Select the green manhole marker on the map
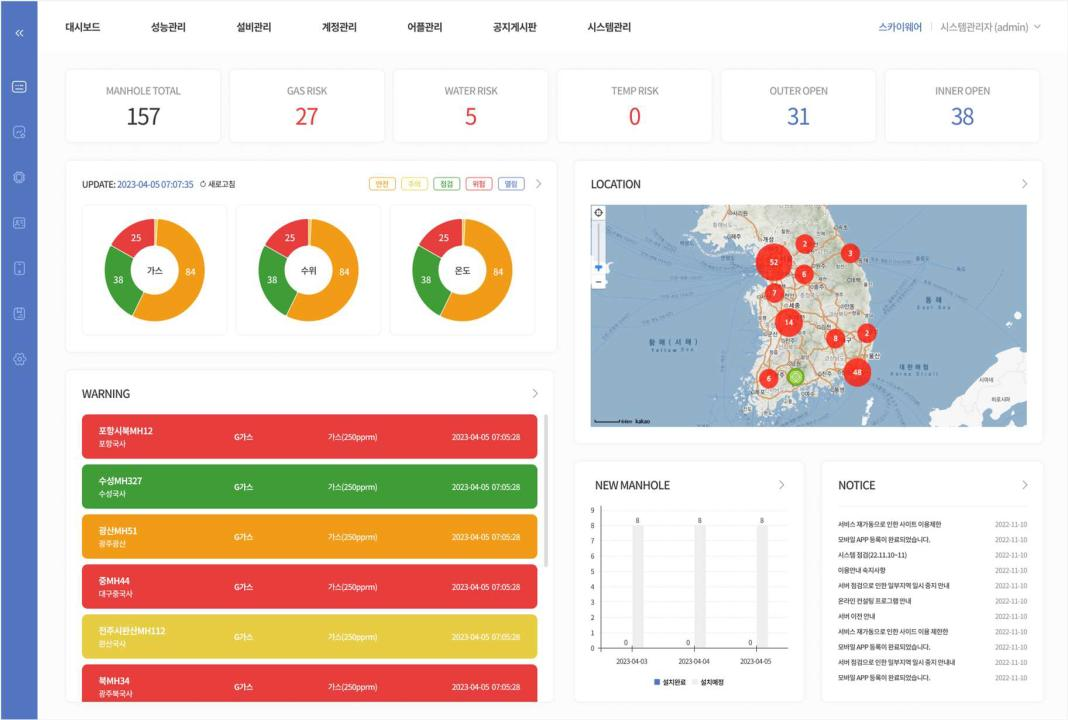 click(x=796, y=376)
